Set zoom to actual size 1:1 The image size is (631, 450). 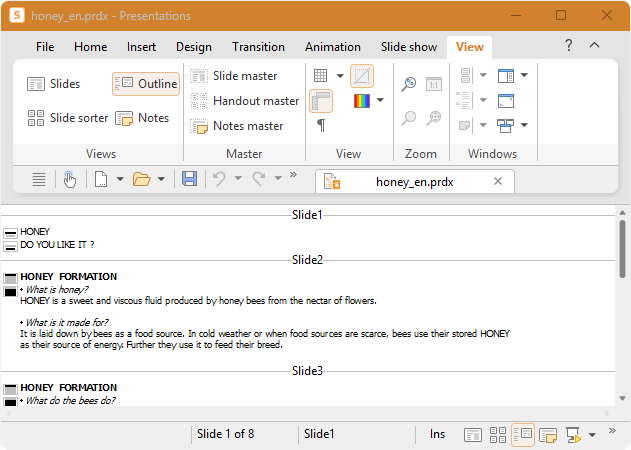[434, 84]
